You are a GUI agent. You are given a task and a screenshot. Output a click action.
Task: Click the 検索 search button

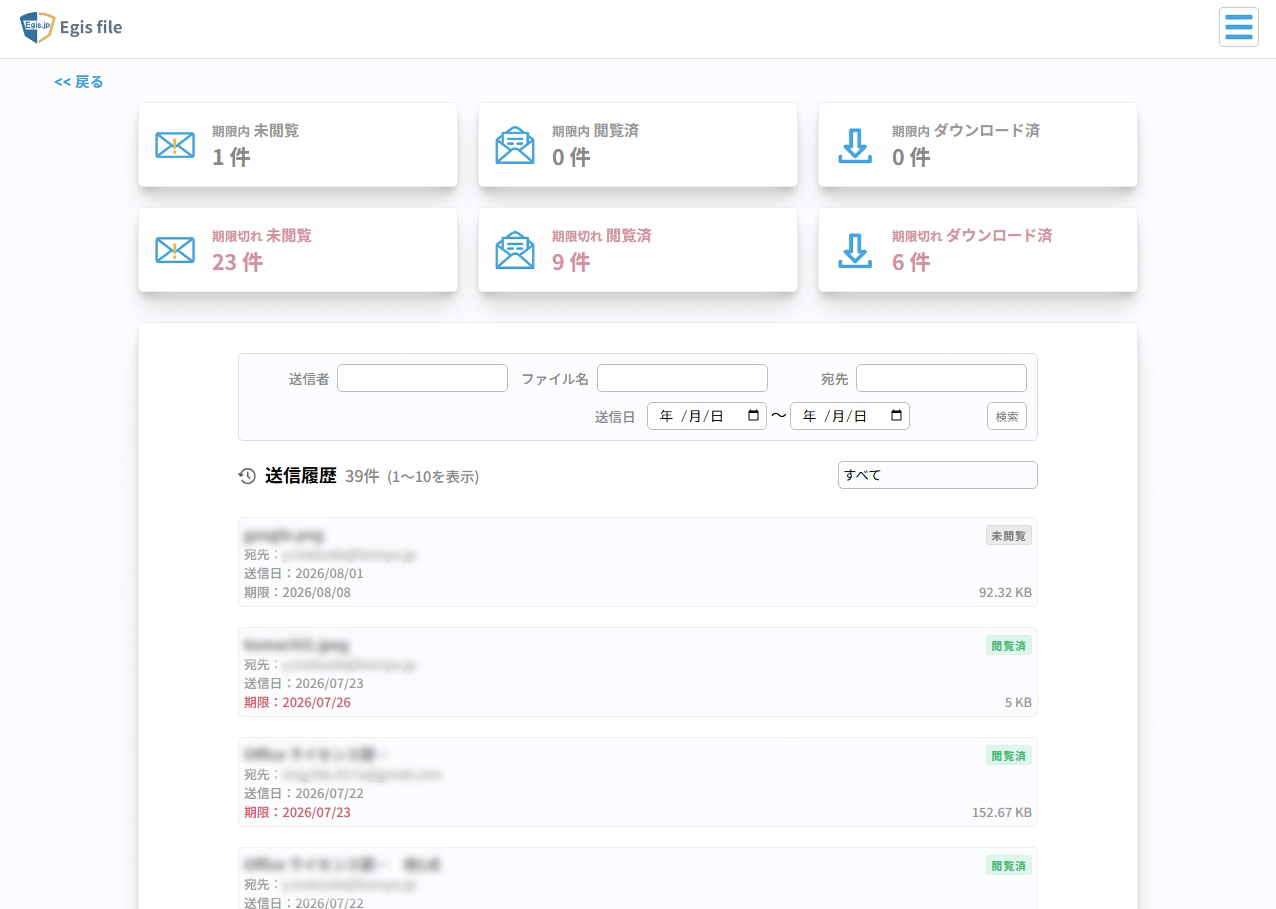1007,416
